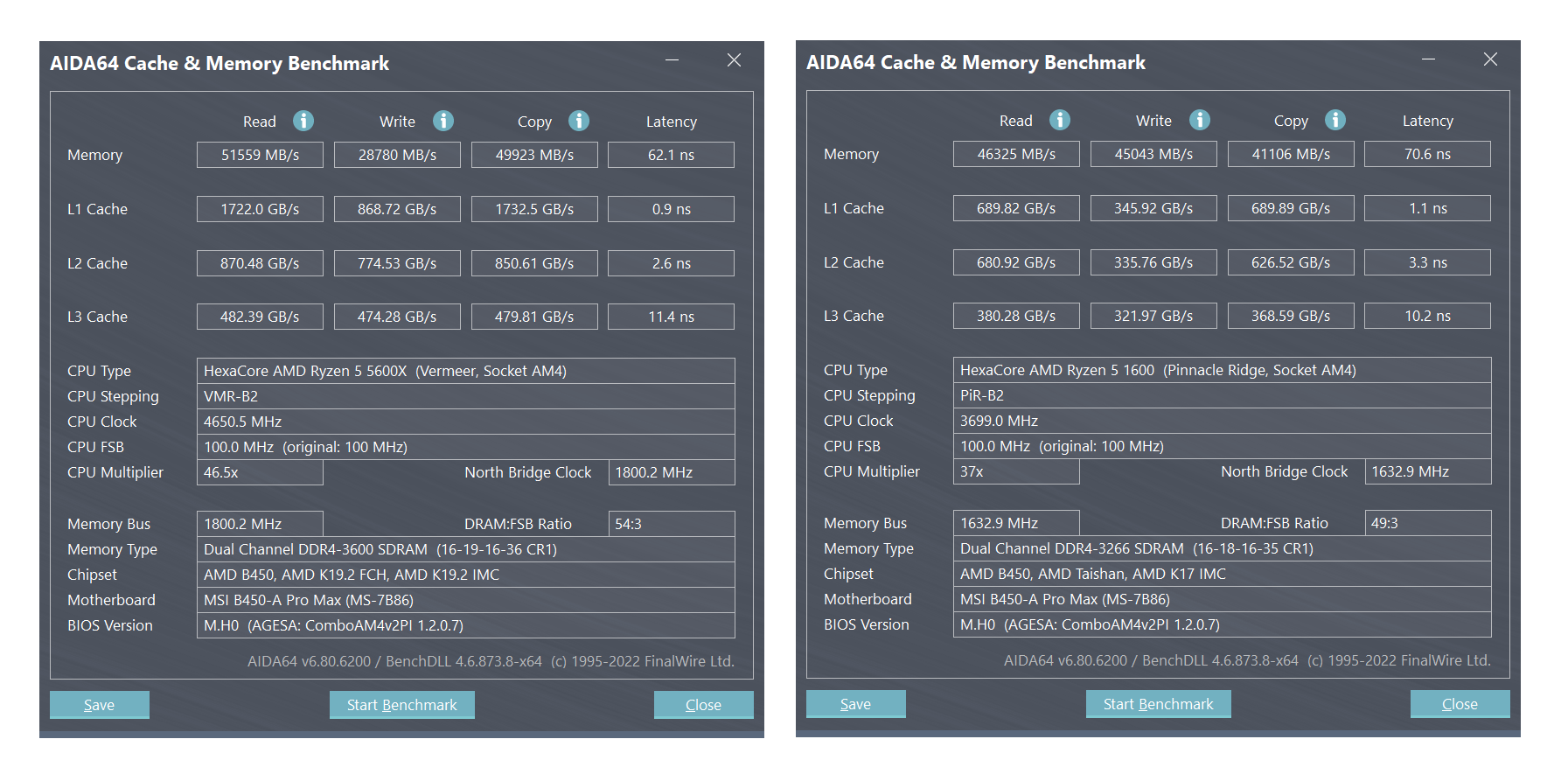
Task: Click the Close button in right window
Action: point(1460,704)
